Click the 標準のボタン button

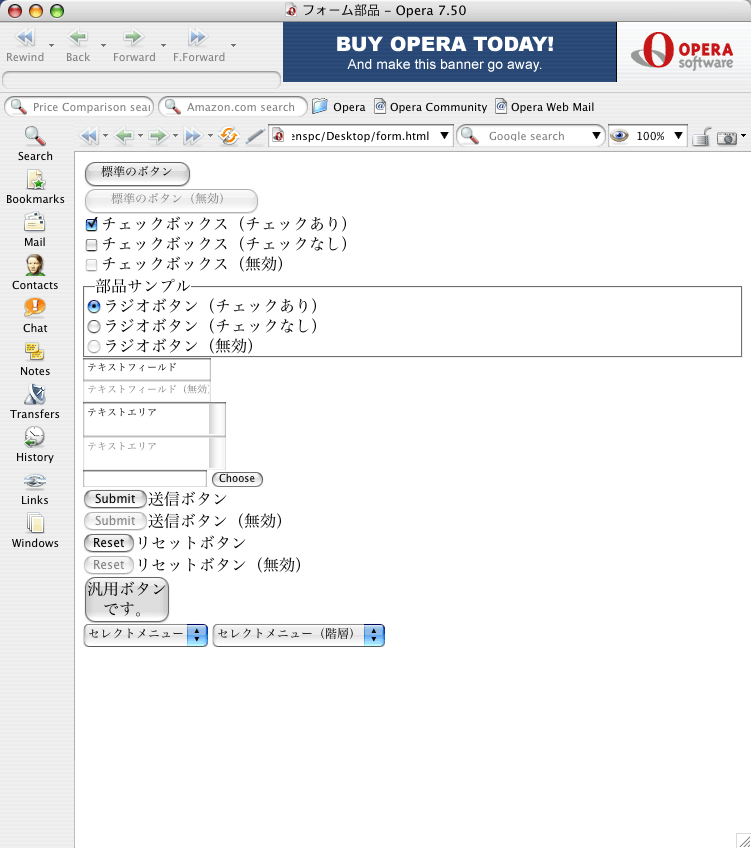click(x=137, y=173)
